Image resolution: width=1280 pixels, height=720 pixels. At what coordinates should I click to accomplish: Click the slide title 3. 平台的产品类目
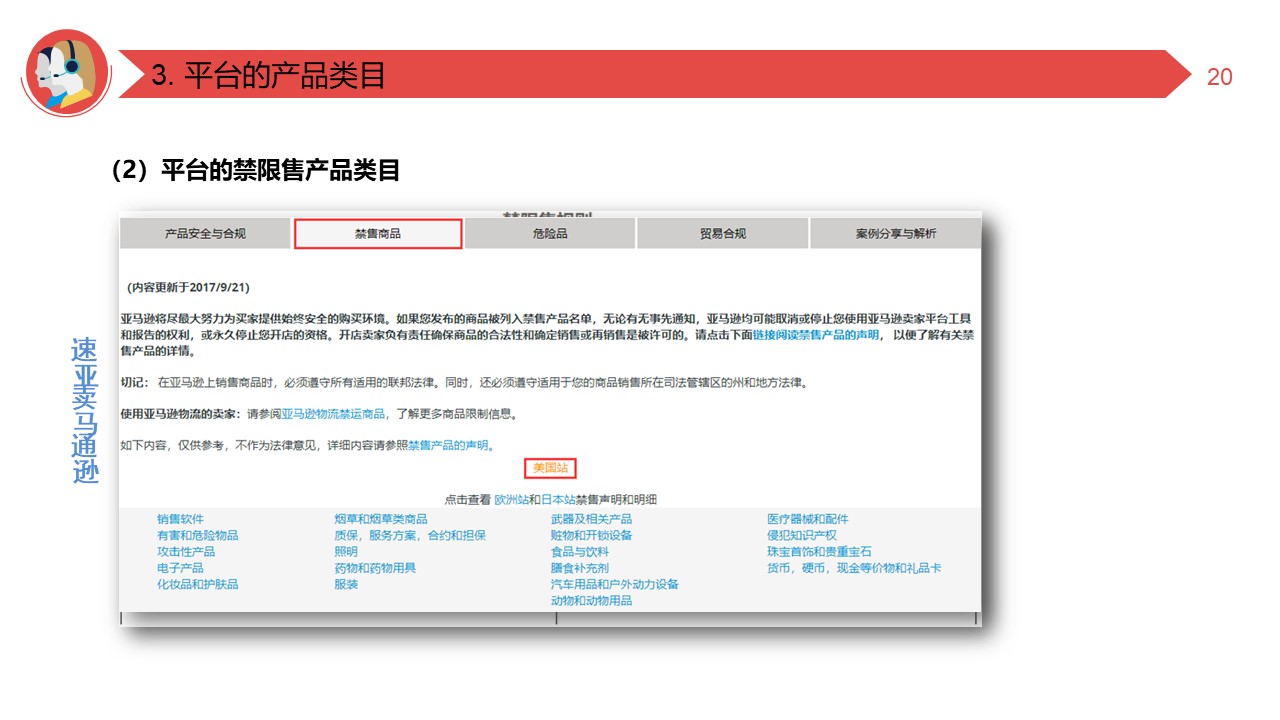coord(268,76)
